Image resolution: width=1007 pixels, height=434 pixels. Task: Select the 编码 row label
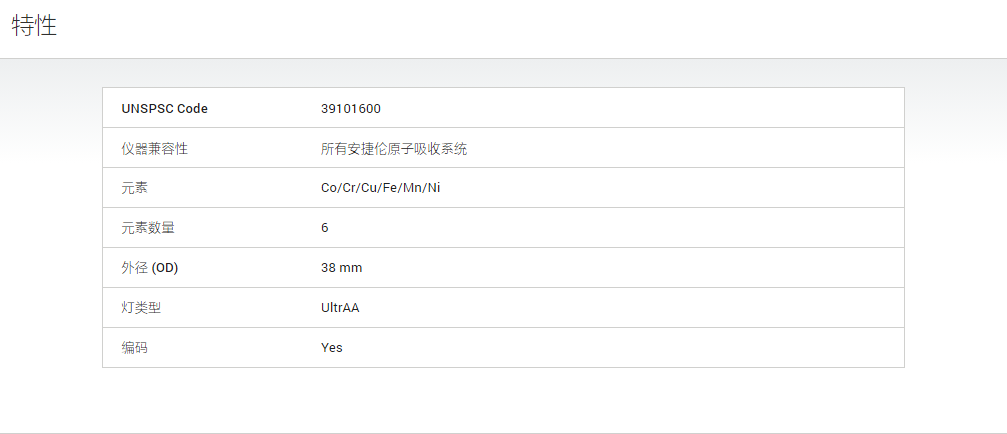click(134, 348)
